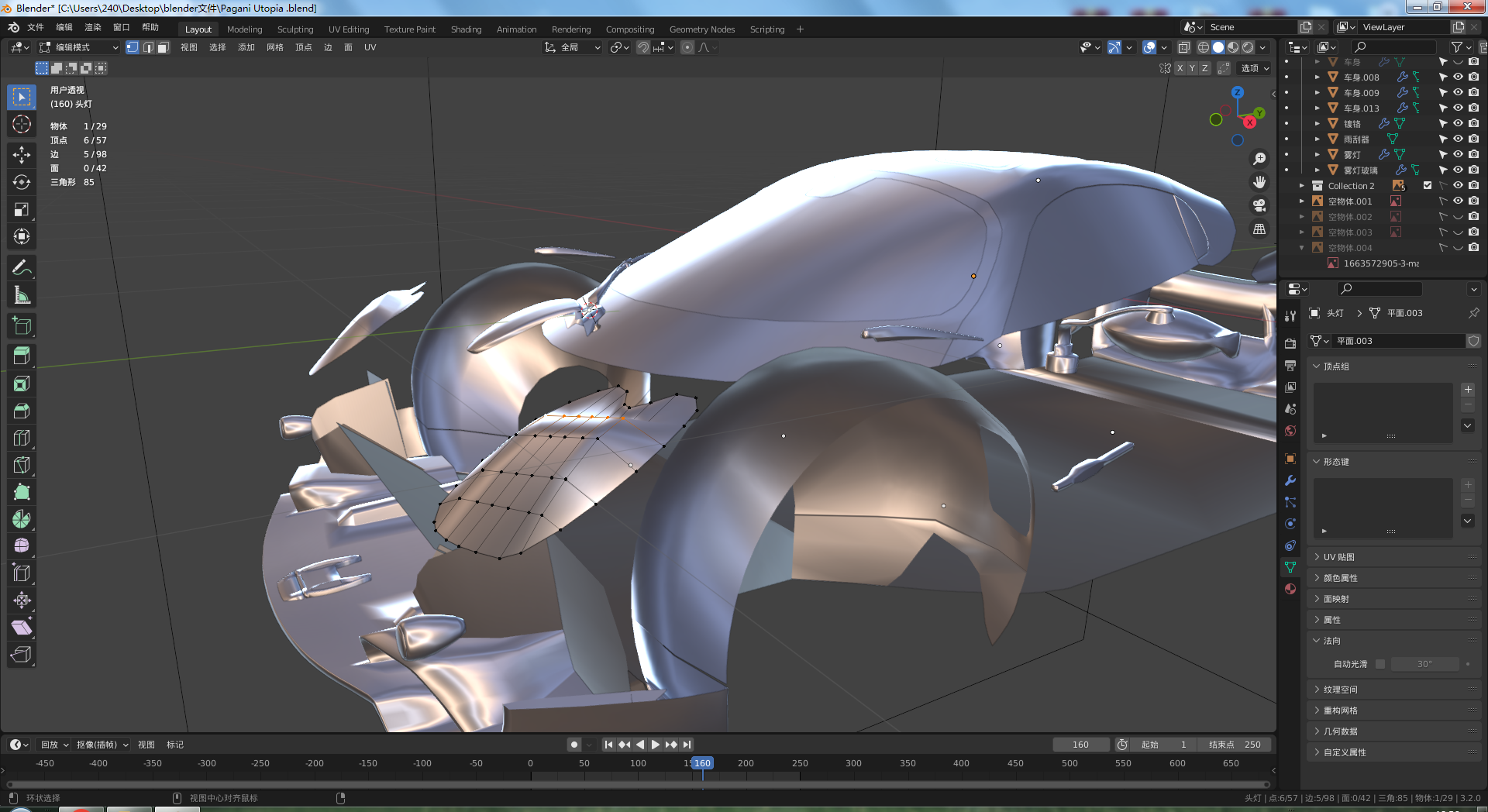Switch to wireframe viewport shading
Screen dimensions: 1488x812
point(1204,47)
